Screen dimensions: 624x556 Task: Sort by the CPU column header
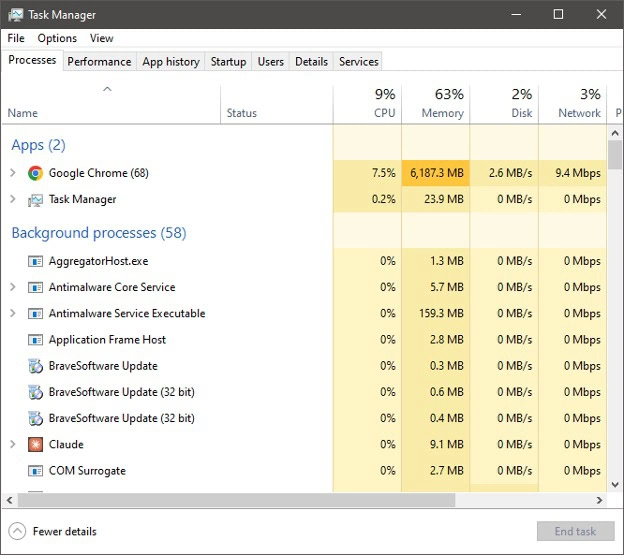[367, 104]
